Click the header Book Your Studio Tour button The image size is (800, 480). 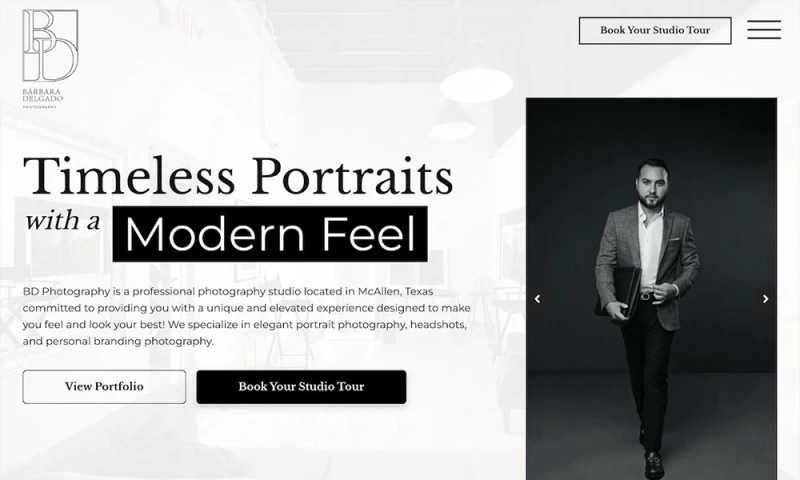point(655,31)
